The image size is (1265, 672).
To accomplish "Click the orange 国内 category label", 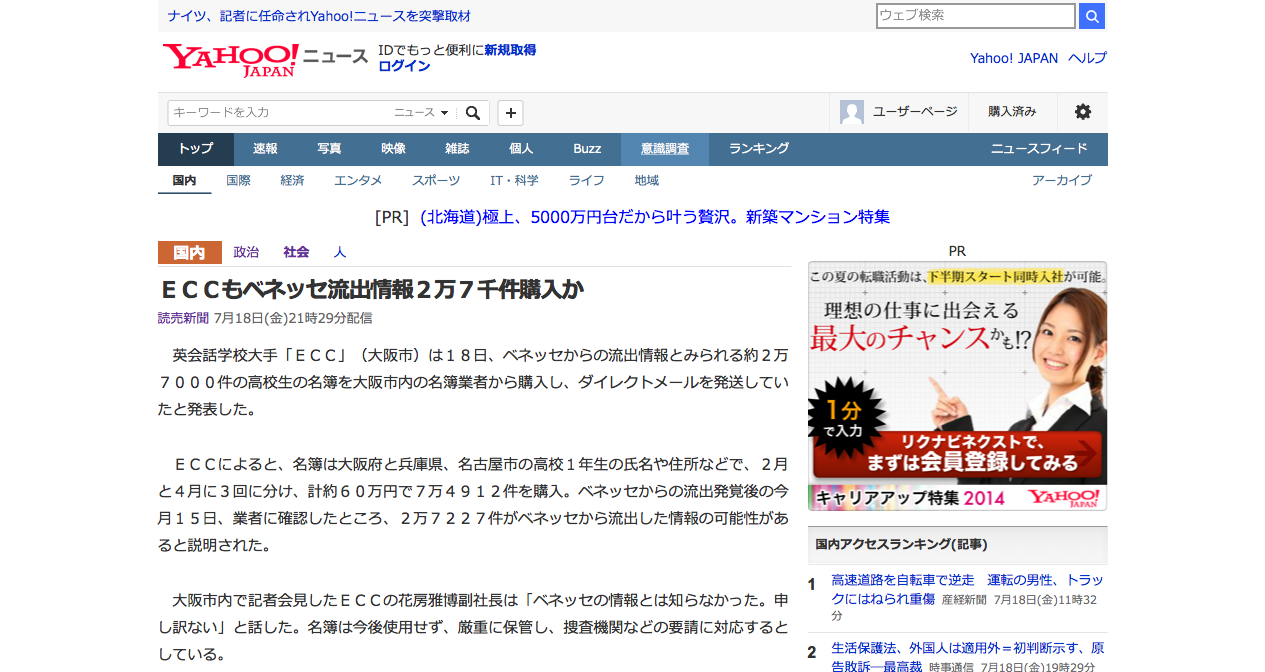I will [x=190, y=252].
